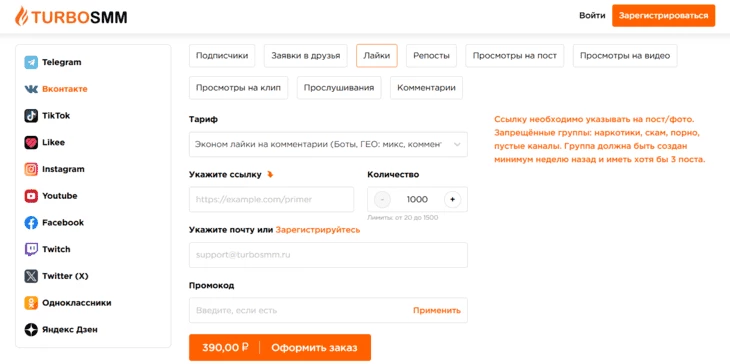730x364 pixels.
Task: Choose the Likee heart icon
Action: pyautogui.click(x=31, y=142)
